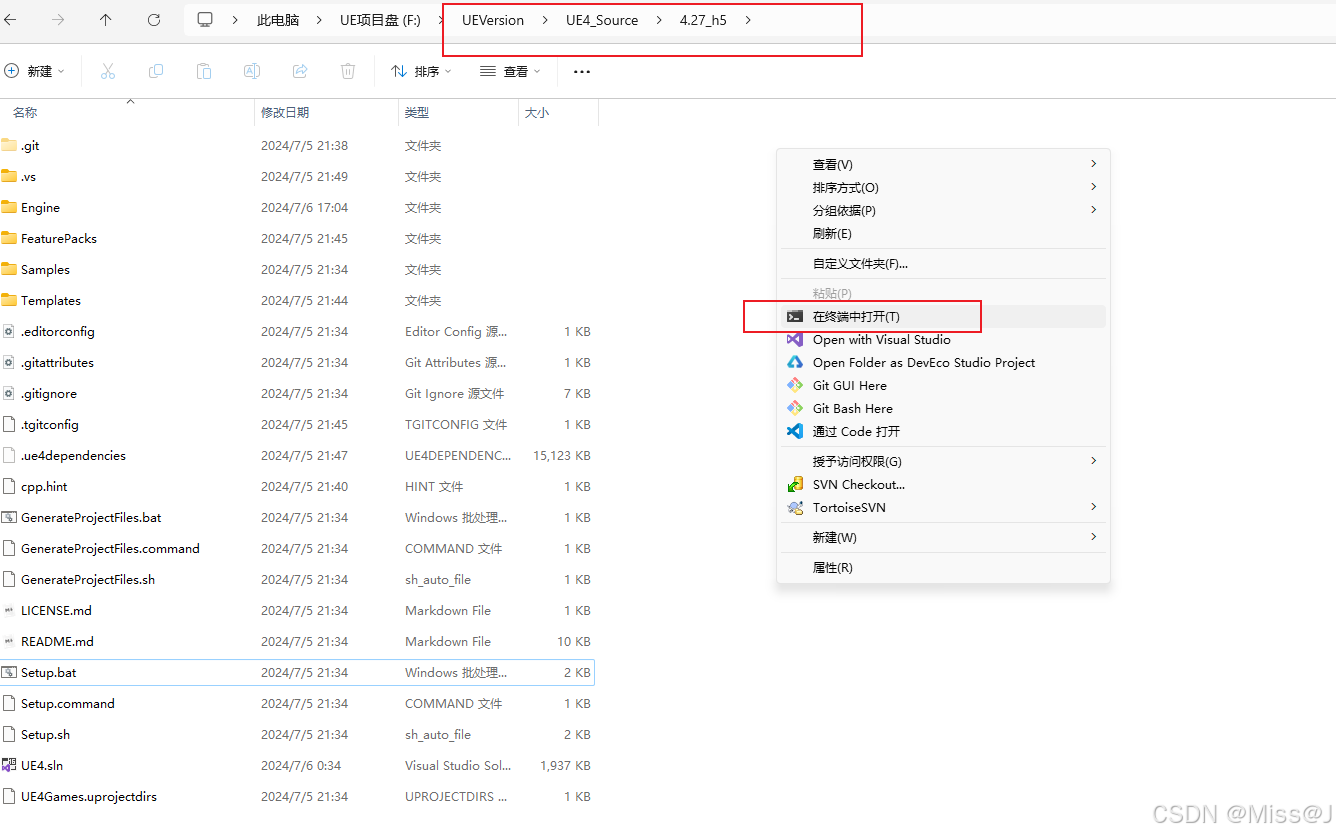The image size is (1336, 836).
Task: Click the Git Bash Here icon
Action: pyautogui.click(x=795, y=408)
